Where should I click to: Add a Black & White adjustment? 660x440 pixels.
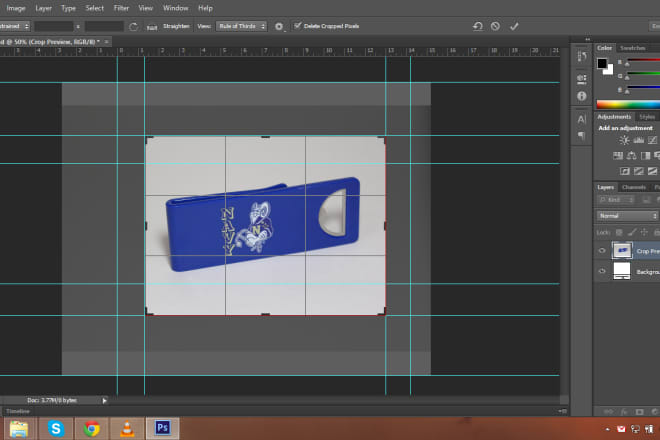645,156
